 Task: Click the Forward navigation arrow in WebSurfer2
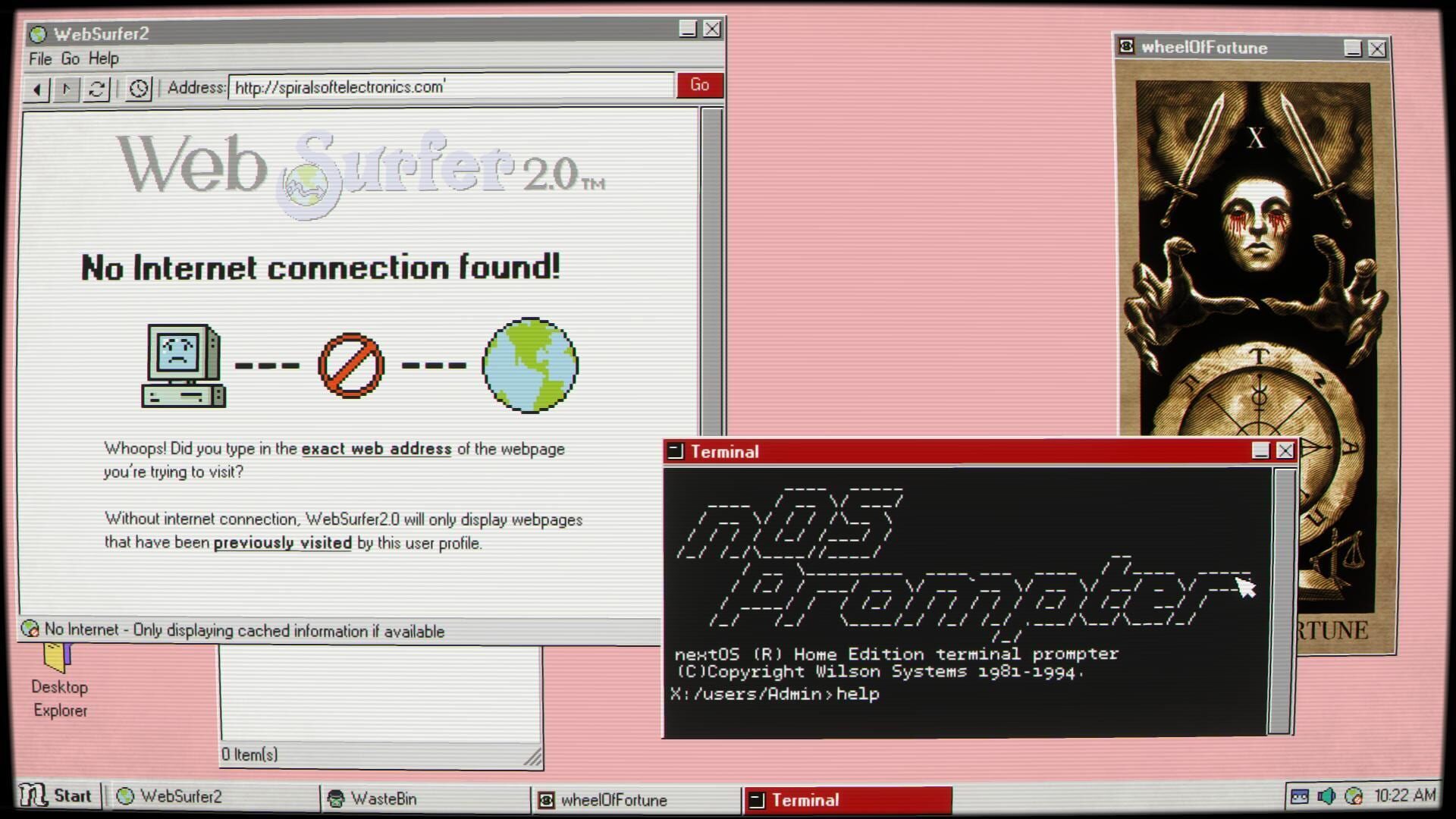point(67,88)
